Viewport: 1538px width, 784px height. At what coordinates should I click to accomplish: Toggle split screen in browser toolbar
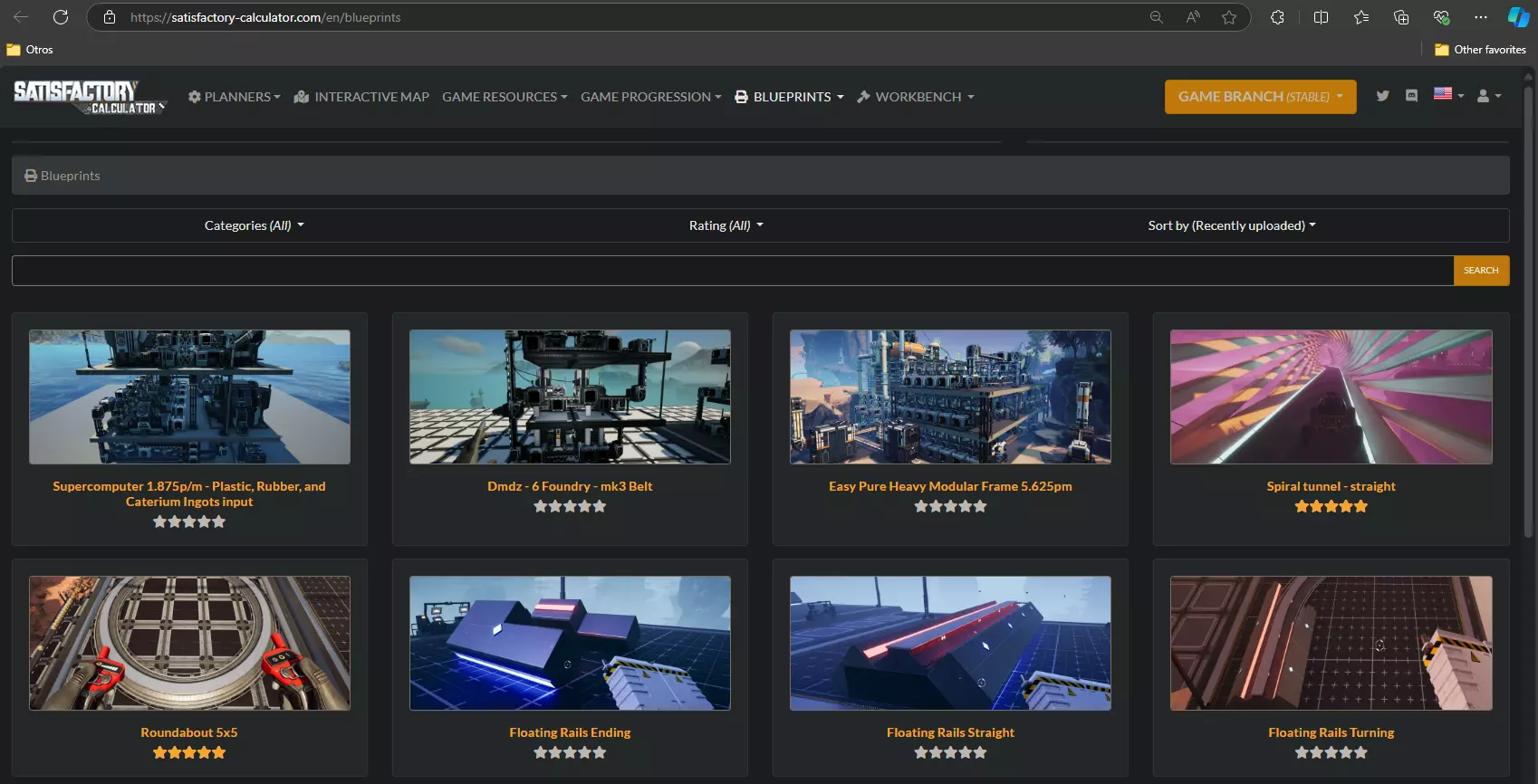tap(1321, 17)
